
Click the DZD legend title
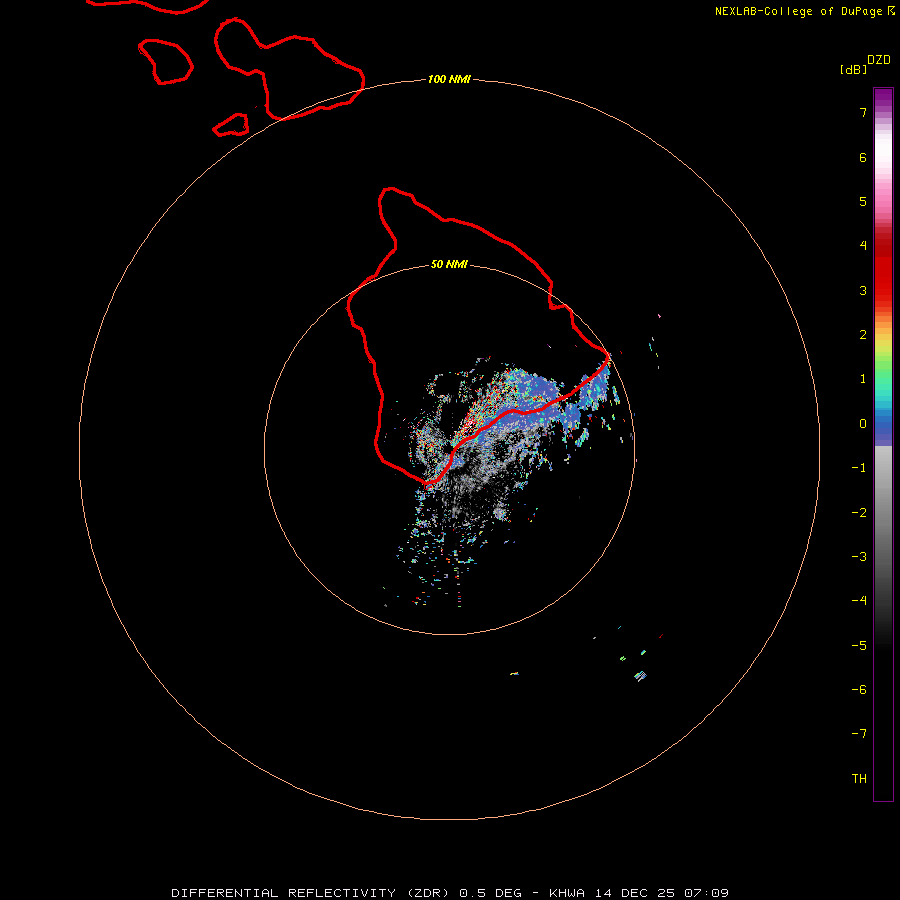879,60
